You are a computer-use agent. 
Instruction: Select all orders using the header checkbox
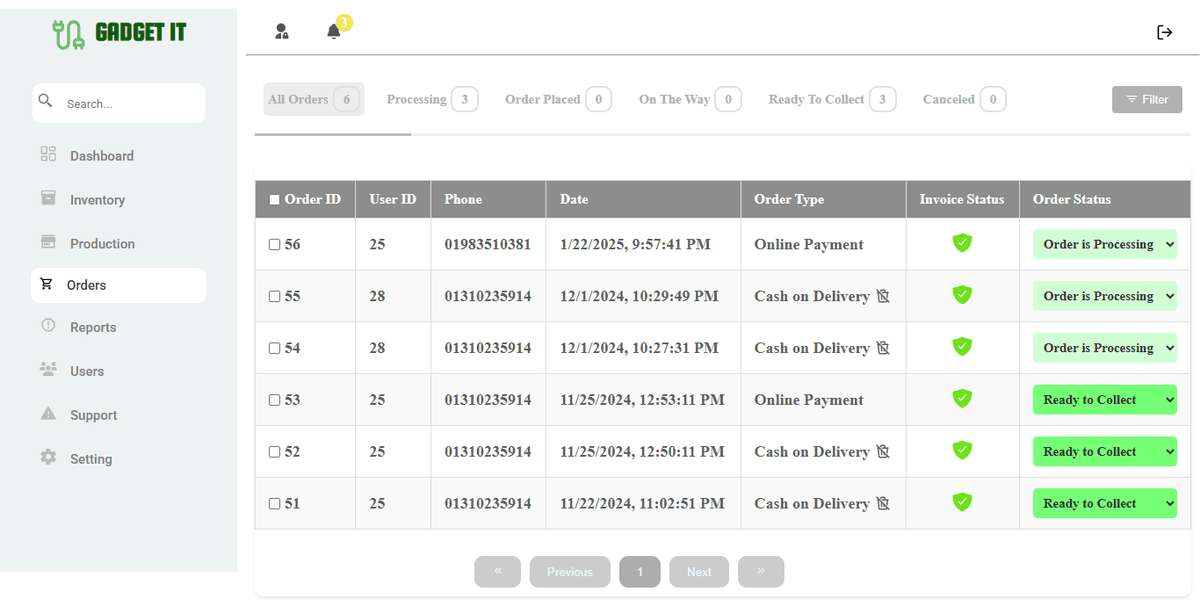click(x=273, y=199)
